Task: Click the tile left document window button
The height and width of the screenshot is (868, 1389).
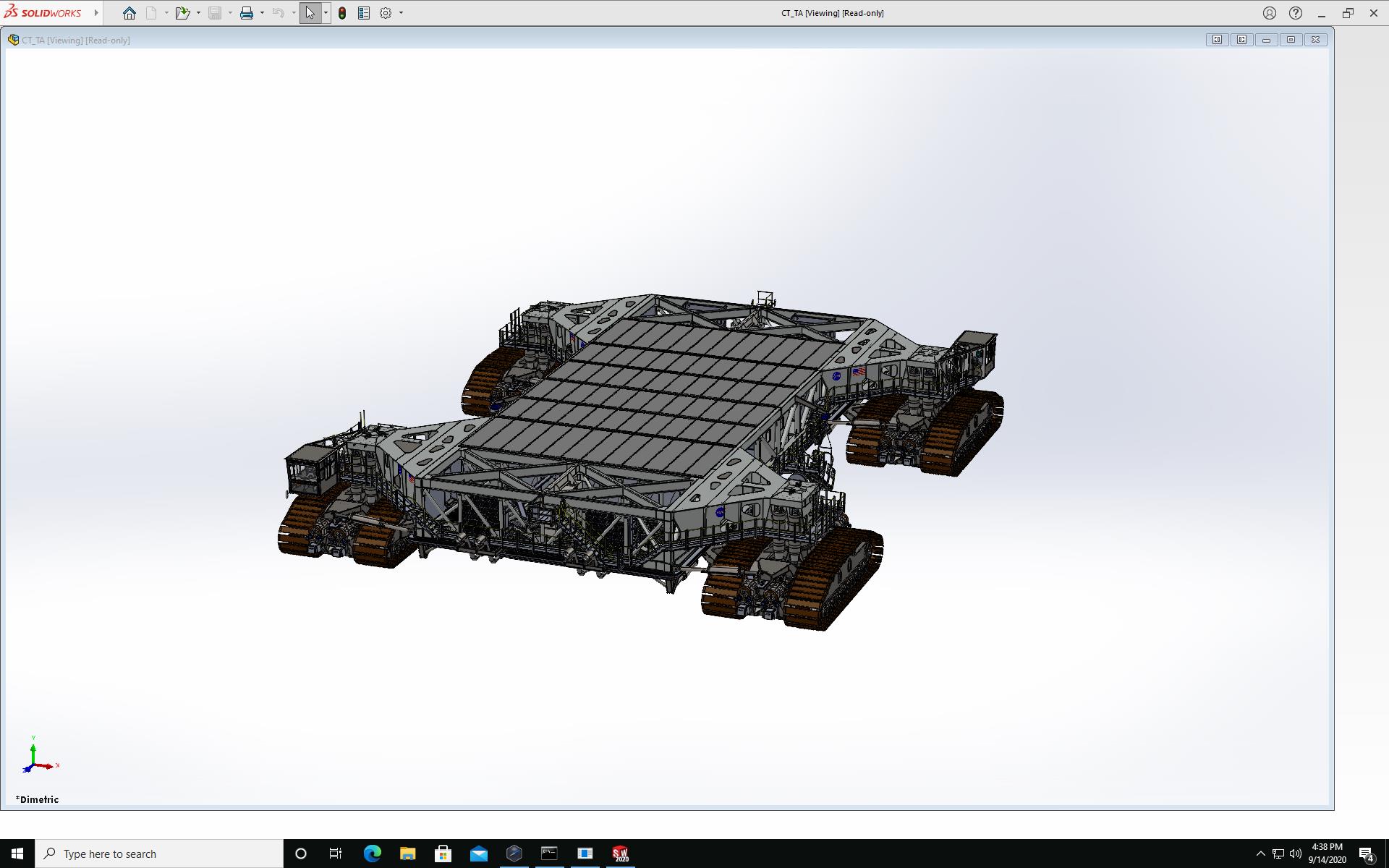Action: click(x=1217, y=40)
